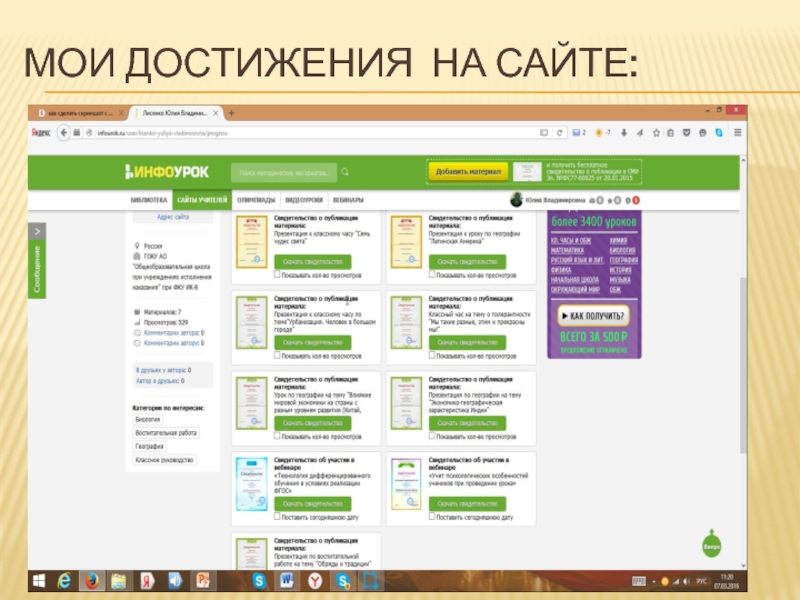Expand the 'Сообщение' side panel arrow
This screenshot has width=800, height=600.
37,230
